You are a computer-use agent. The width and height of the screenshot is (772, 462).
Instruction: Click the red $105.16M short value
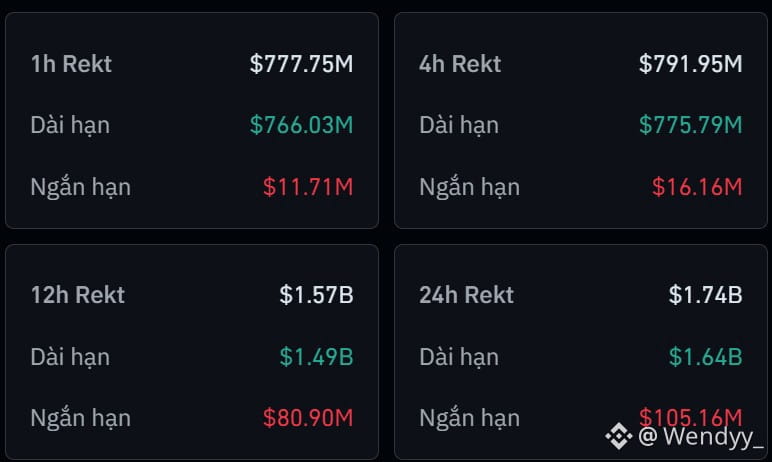(x=690, y=417)
